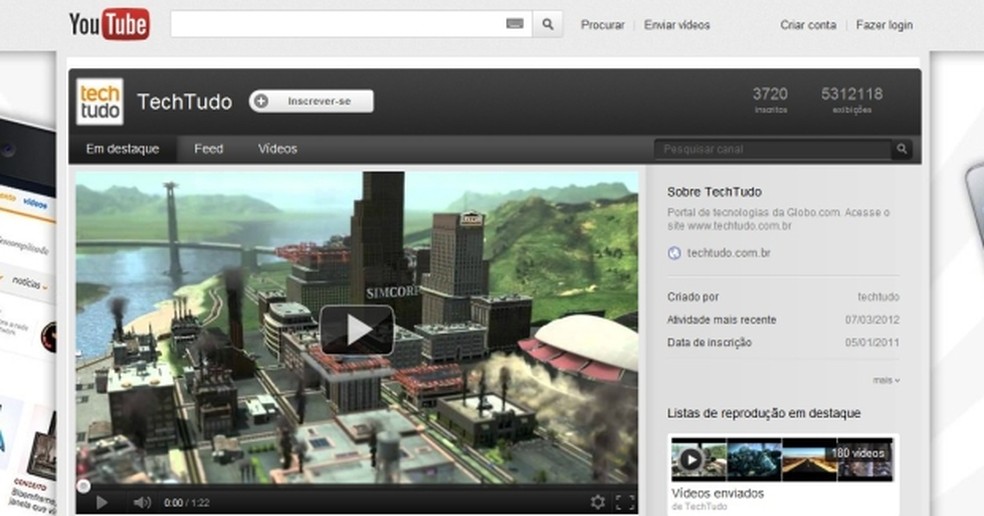Click the 3720 inscritos subscriber count
The height and width of the screenshot is (516, 984).
(x=770, y=100)
